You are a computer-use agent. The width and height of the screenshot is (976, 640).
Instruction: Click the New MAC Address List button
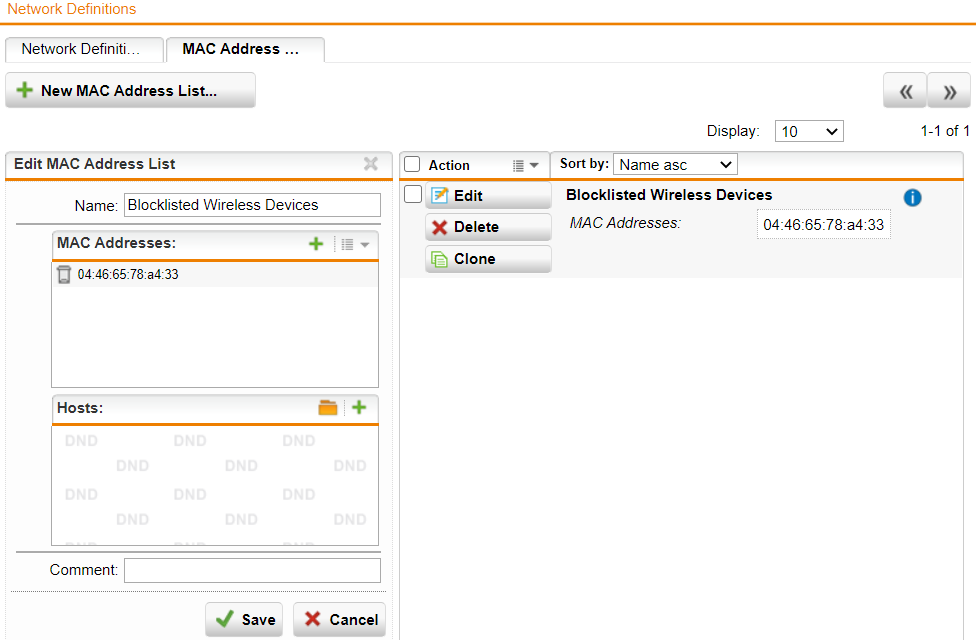[130, 90]
